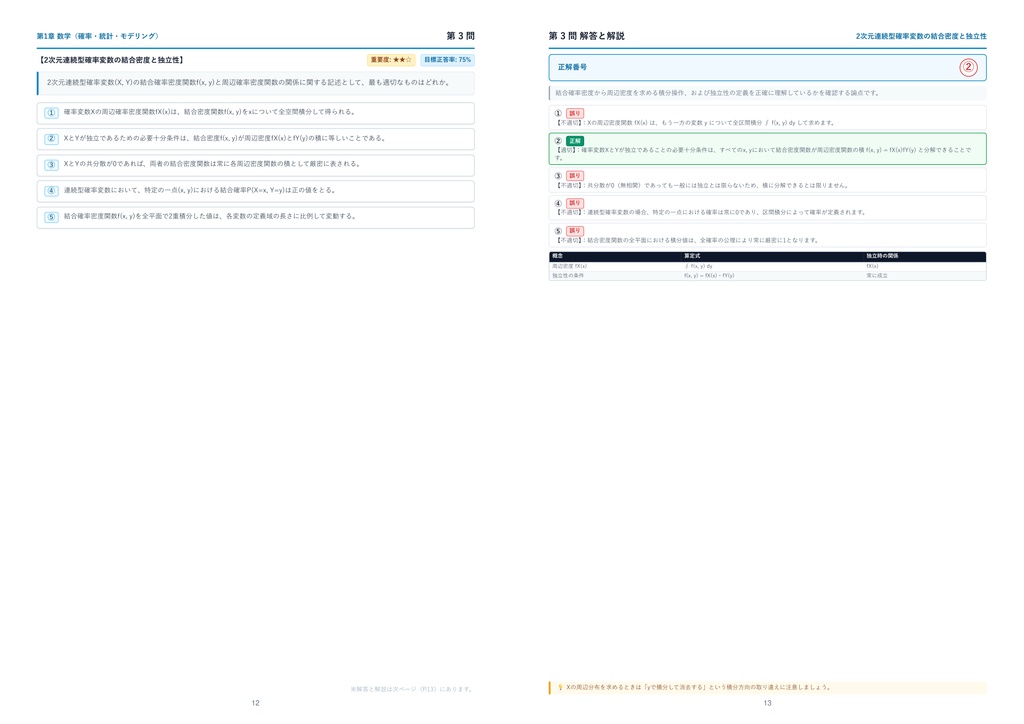Click the 誤り badge beside explanation ③

(575, 176)
